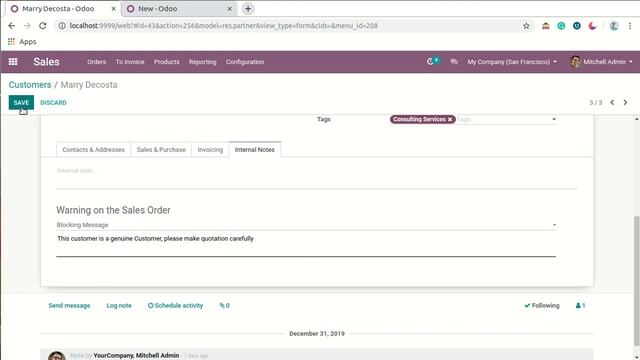Viewport: 640px width, 360px height.
Task: Click the green Grammarly extension icon
Action: click(561, 26)
